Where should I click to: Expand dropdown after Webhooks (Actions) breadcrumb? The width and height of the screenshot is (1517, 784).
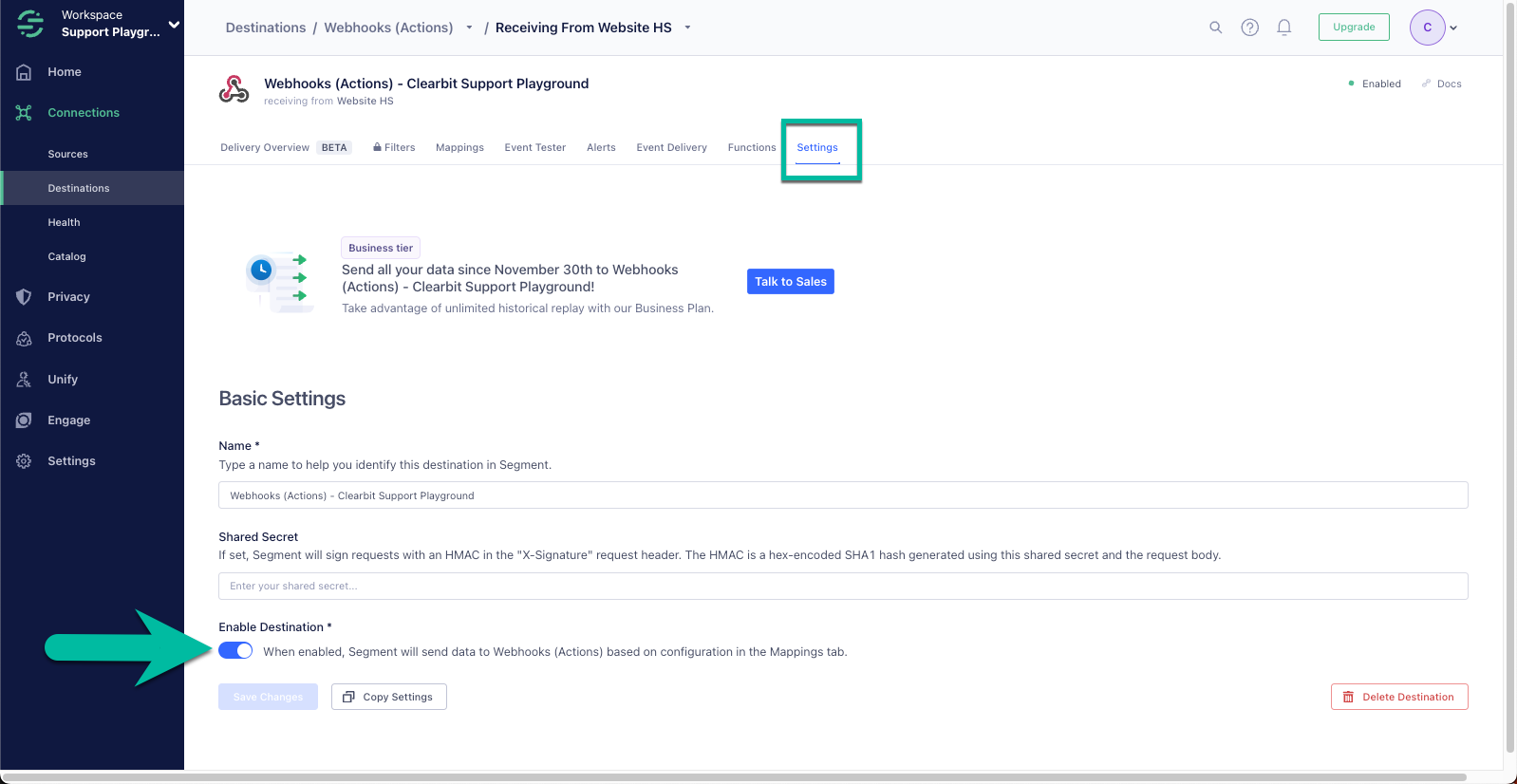469,28
